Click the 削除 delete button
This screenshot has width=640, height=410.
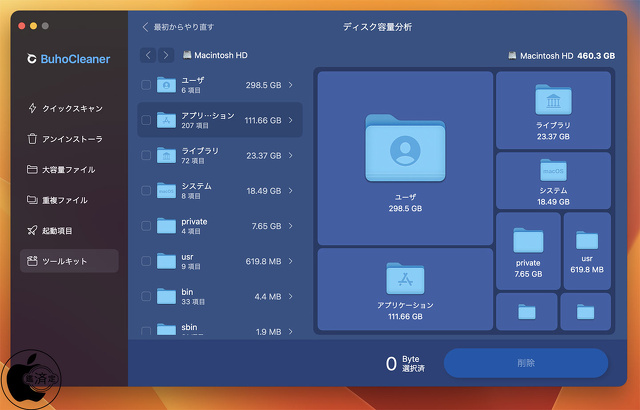pyautogui.click(x=526, y=363)
